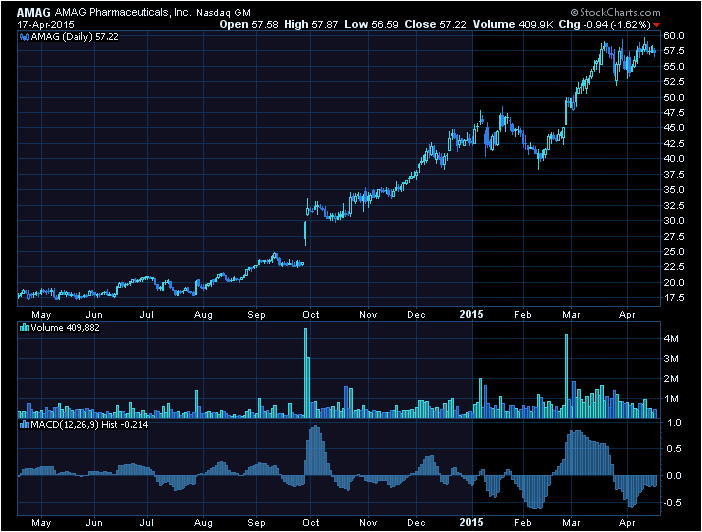Click the AMAG ticker symbol heading

[34, 13]
